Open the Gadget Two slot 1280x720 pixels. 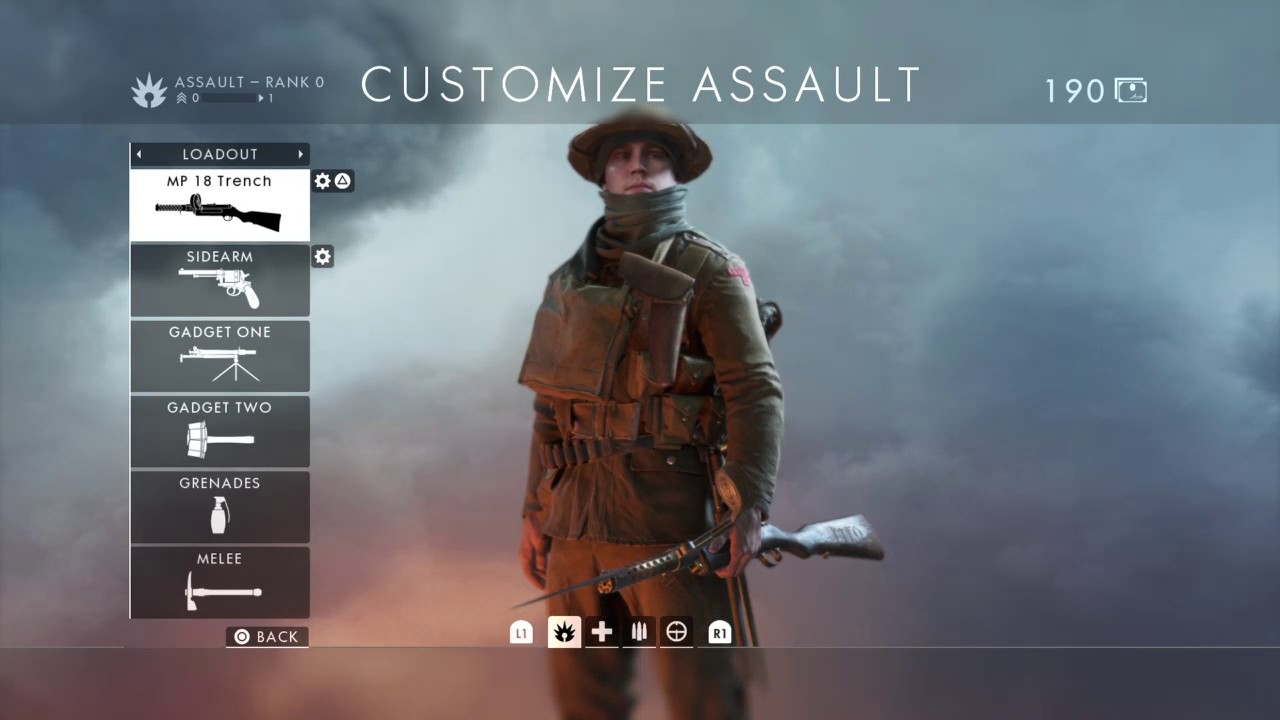point(220,431)
